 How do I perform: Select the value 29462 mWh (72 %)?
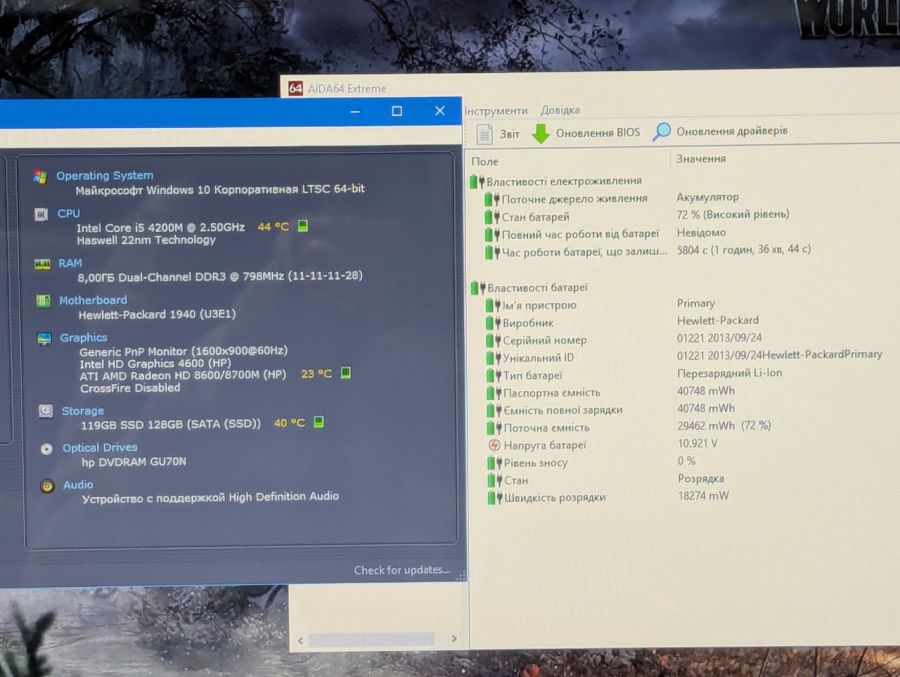[724, 425]
